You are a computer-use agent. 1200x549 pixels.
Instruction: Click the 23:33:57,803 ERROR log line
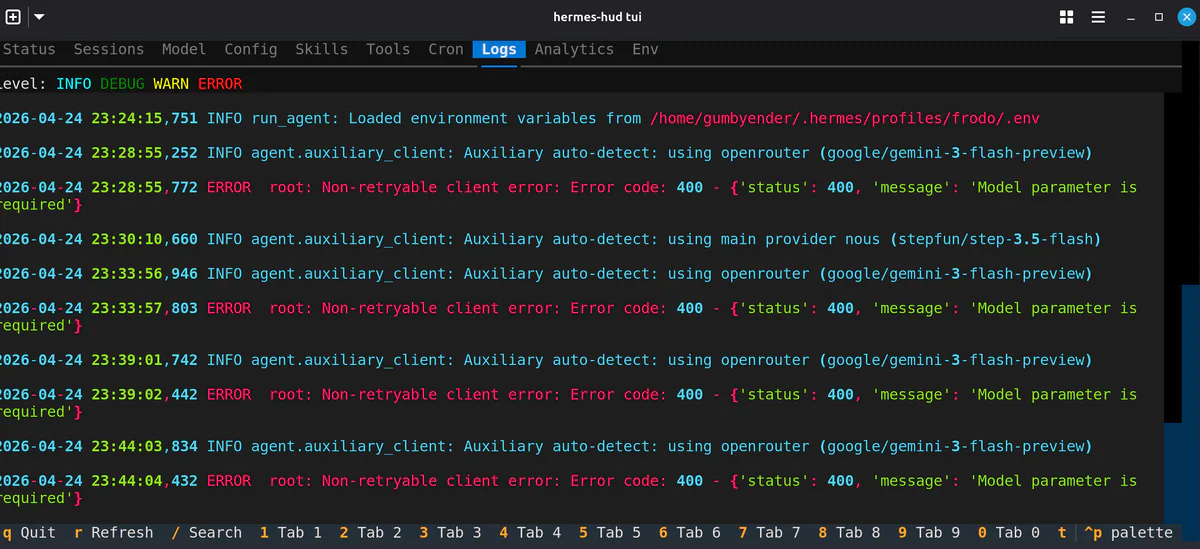point(569,317)
